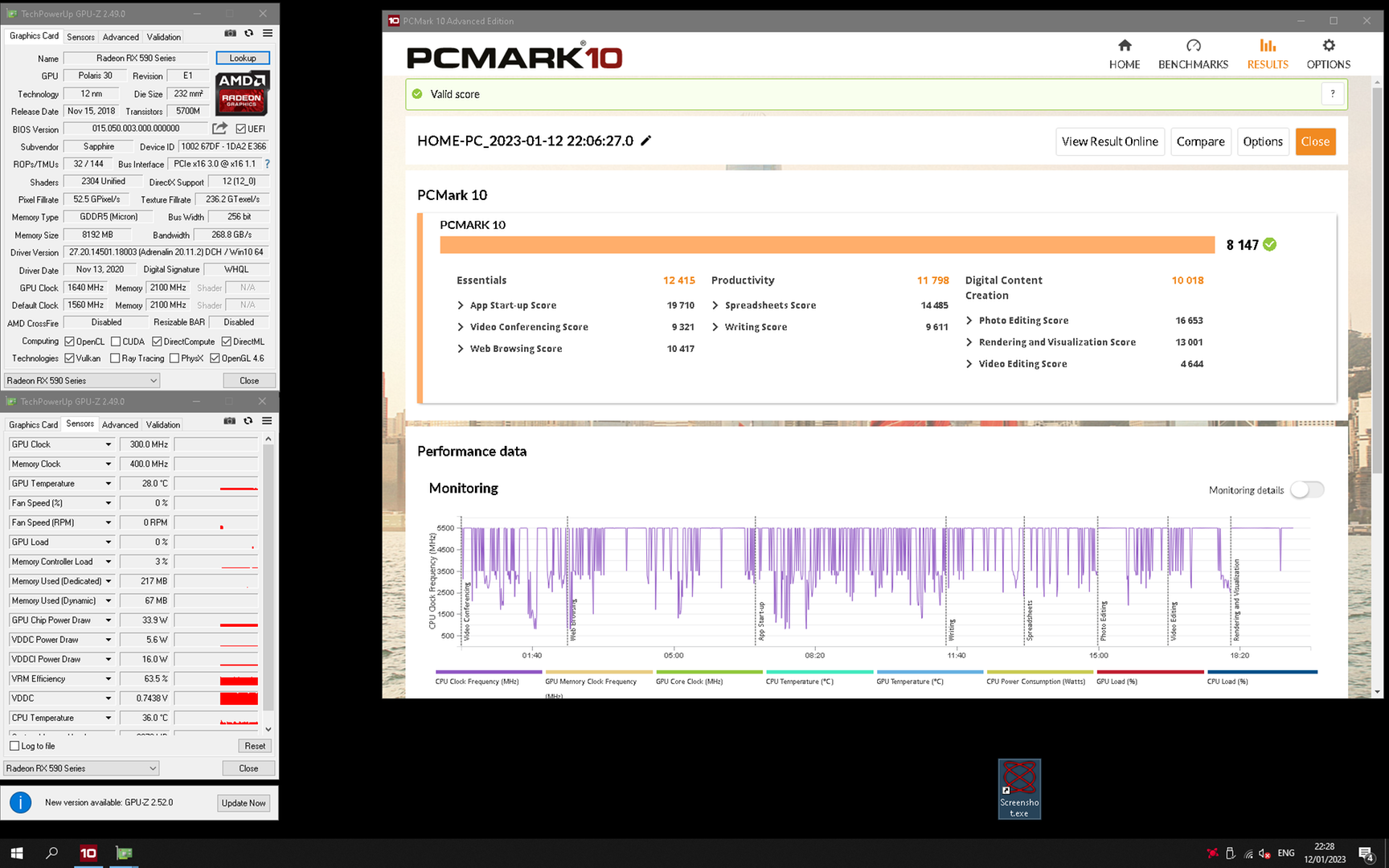Click Update Now button

click(244, 803)
